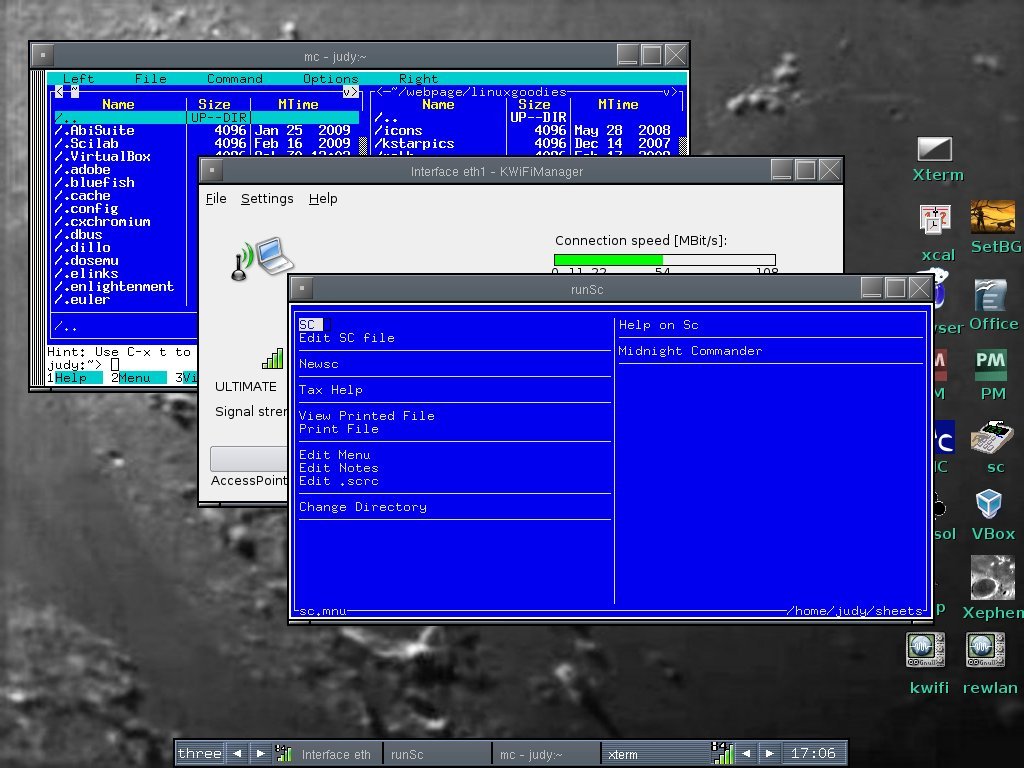Viewport: 1024px width, 768px height.
Task: Open the mc window menu button
Action: coord(43,56)
